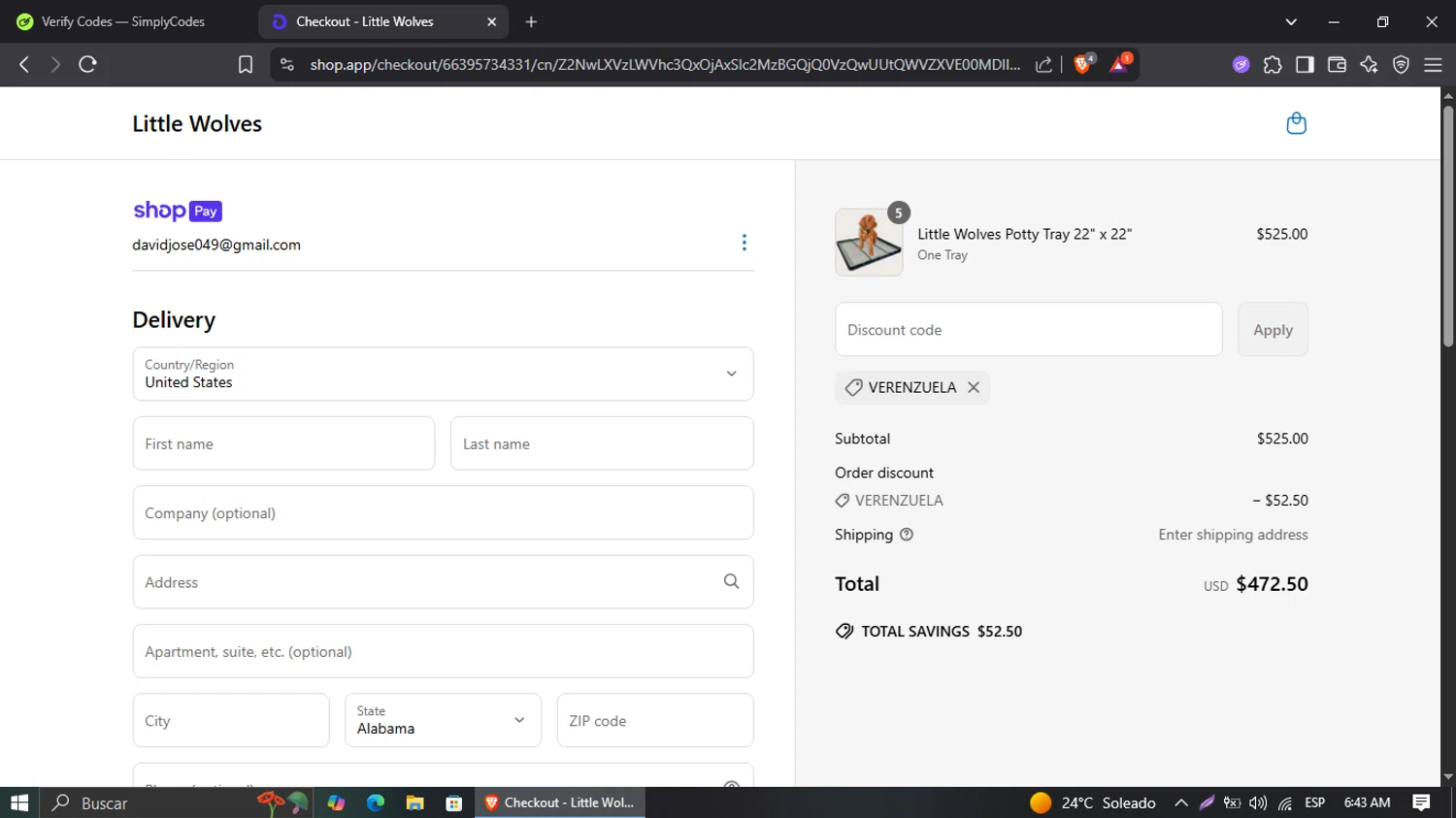Remove the VERENZUELA discount code

pos(974,387)
